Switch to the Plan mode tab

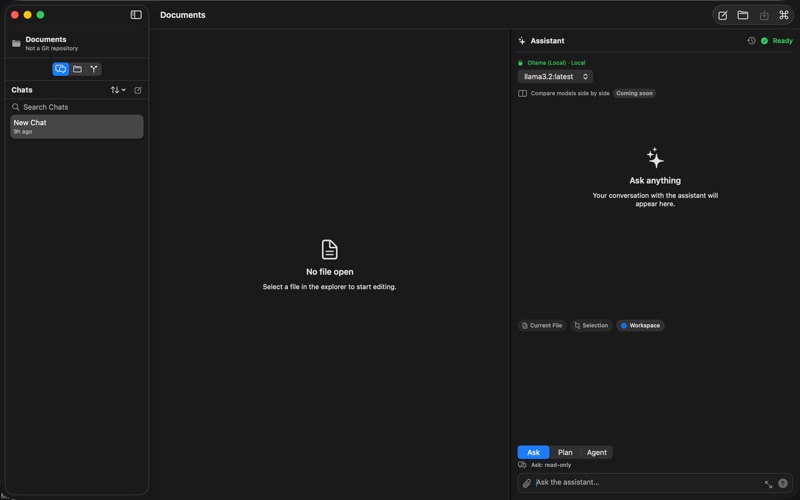[565, 453]
